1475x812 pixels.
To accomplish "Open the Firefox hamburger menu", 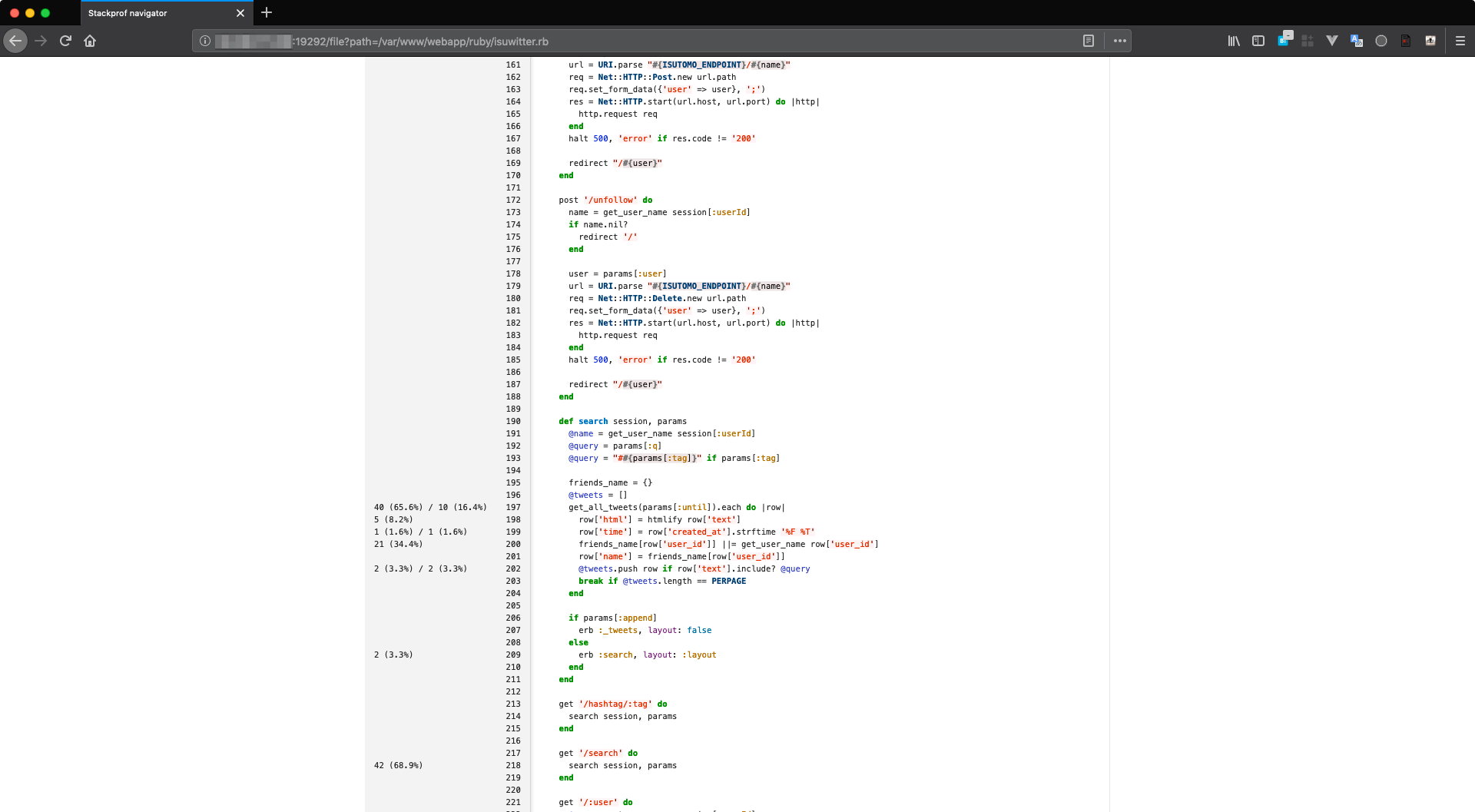I will 1460,41.
